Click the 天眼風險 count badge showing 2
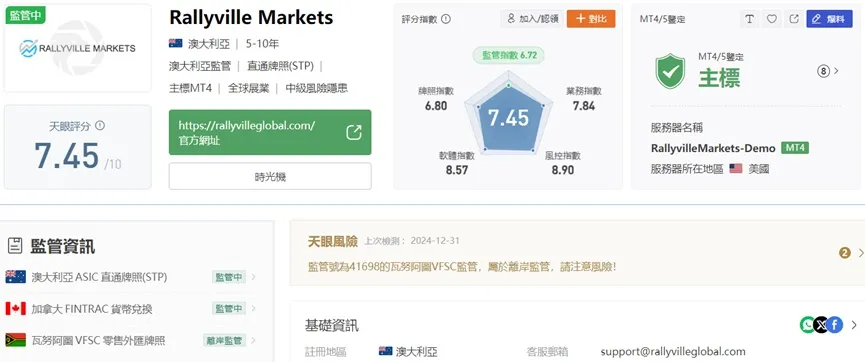865x362 pixels. 845,253
